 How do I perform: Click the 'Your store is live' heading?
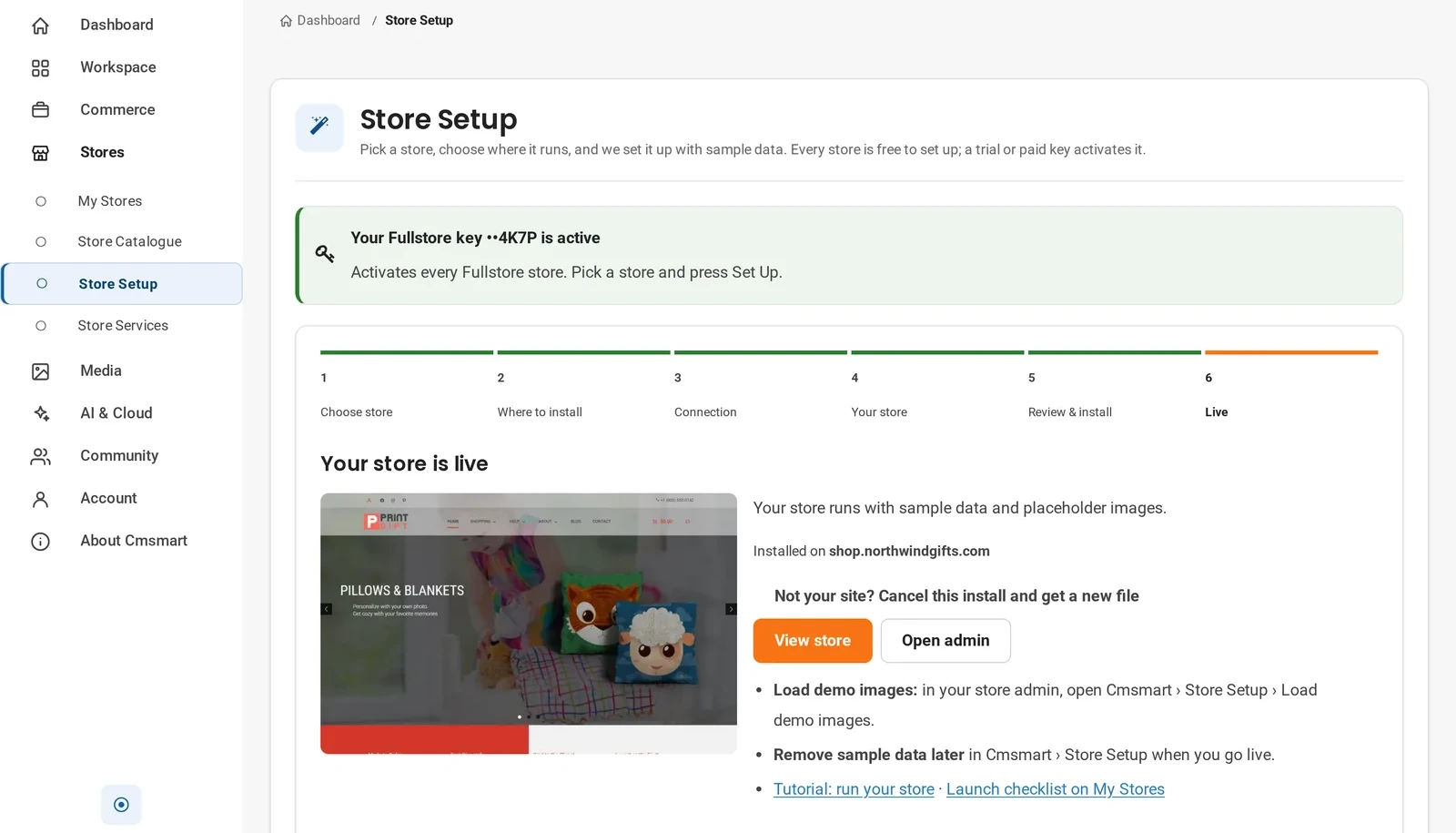click(404, 463)
